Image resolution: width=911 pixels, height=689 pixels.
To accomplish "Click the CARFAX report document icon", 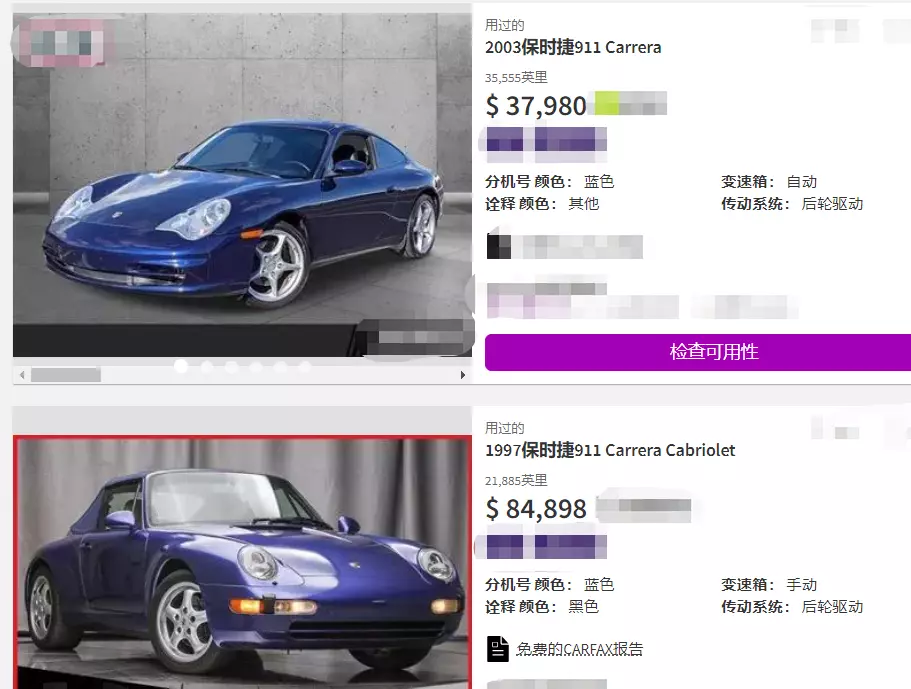I will tap(497, 649).
